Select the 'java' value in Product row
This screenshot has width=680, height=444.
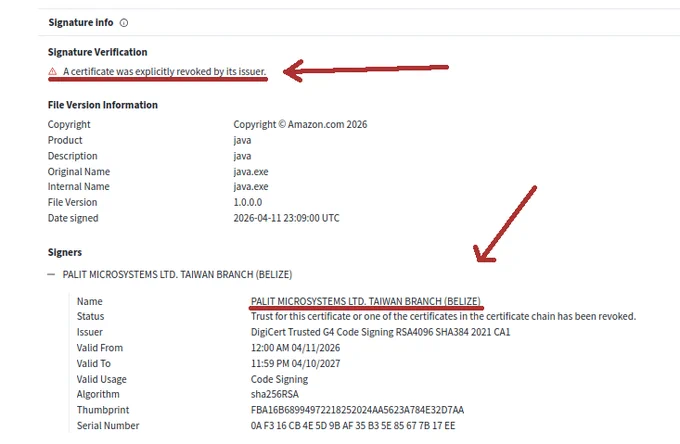pos(242,140)
